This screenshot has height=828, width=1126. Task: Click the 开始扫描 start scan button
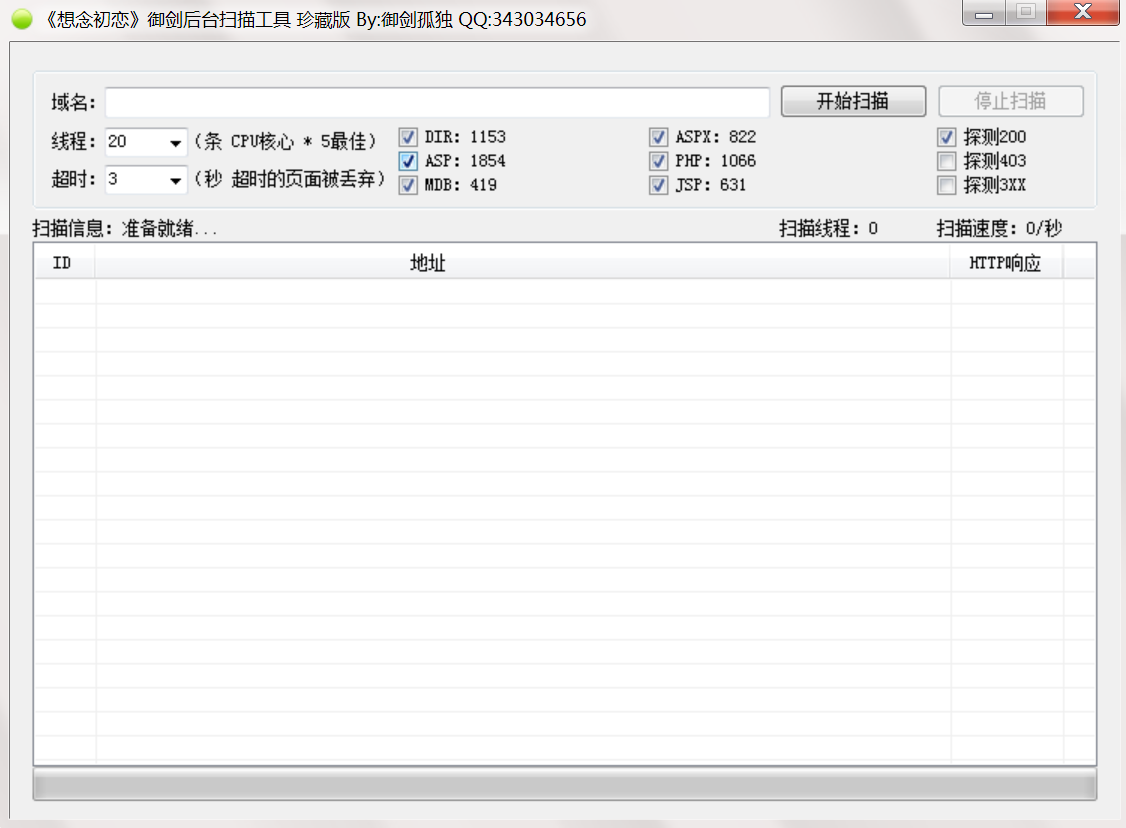pyautogui.click(x=853, y=101)
